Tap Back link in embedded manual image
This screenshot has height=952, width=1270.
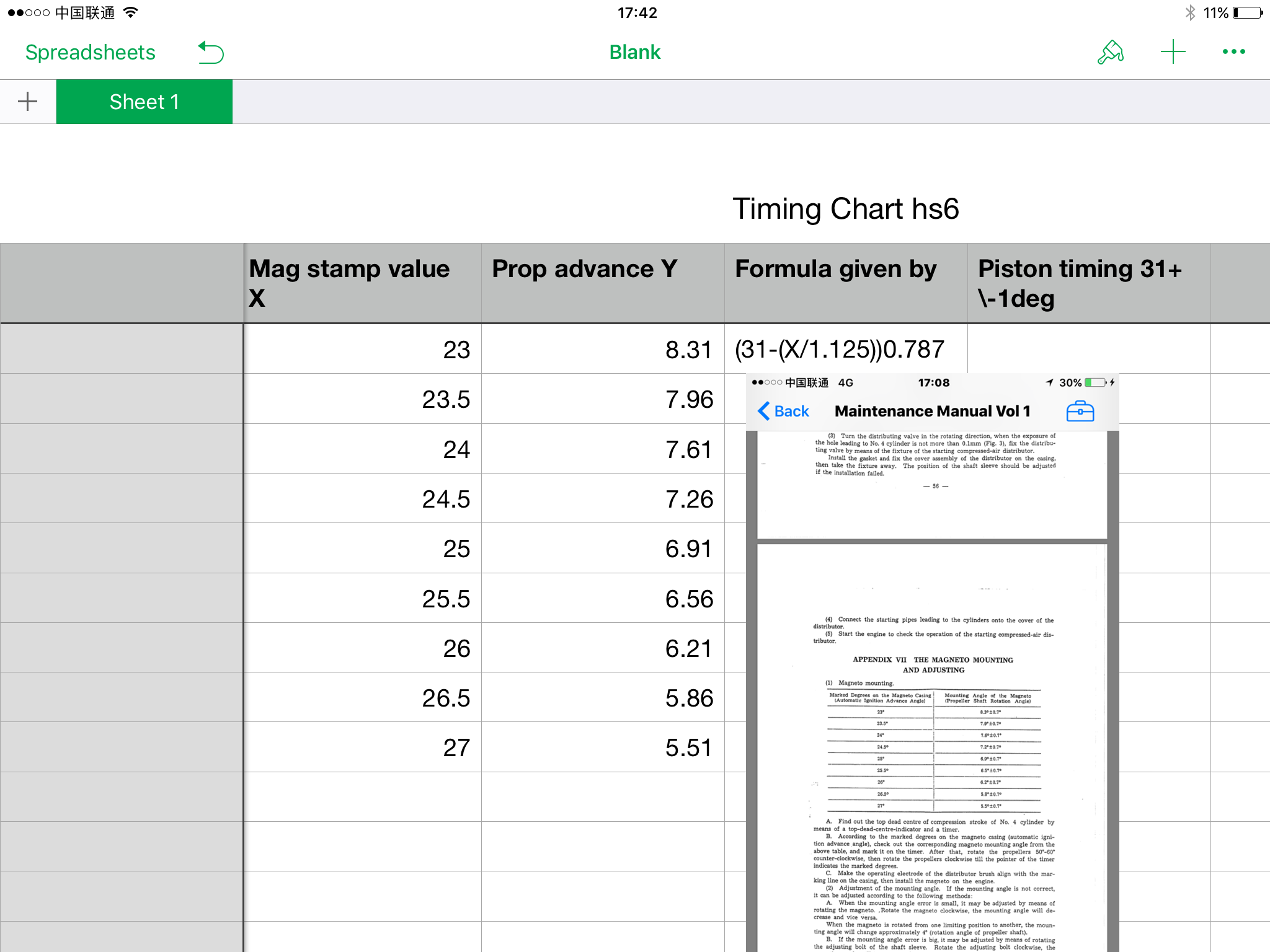pos(784,411)
